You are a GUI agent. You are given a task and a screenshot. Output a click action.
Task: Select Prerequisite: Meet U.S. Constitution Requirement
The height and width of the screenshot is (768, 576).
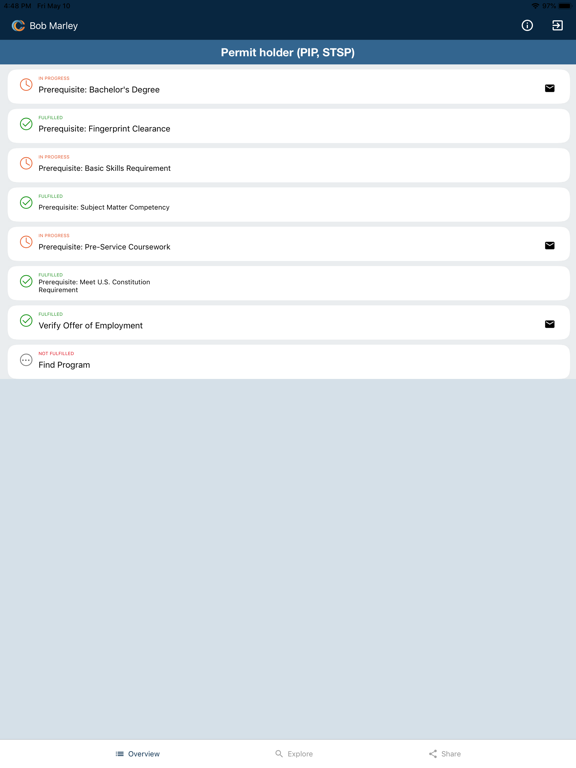288,283
